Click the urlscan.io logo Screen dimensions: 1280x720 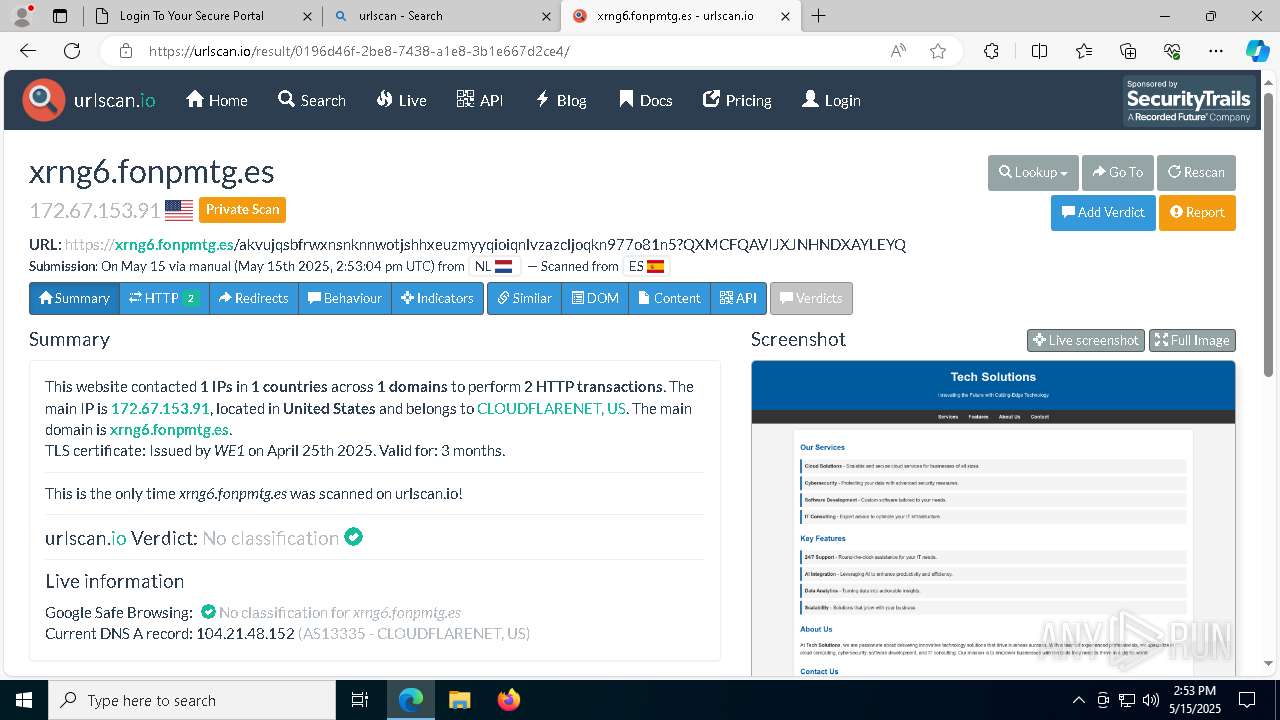click(x=89, y=100)
